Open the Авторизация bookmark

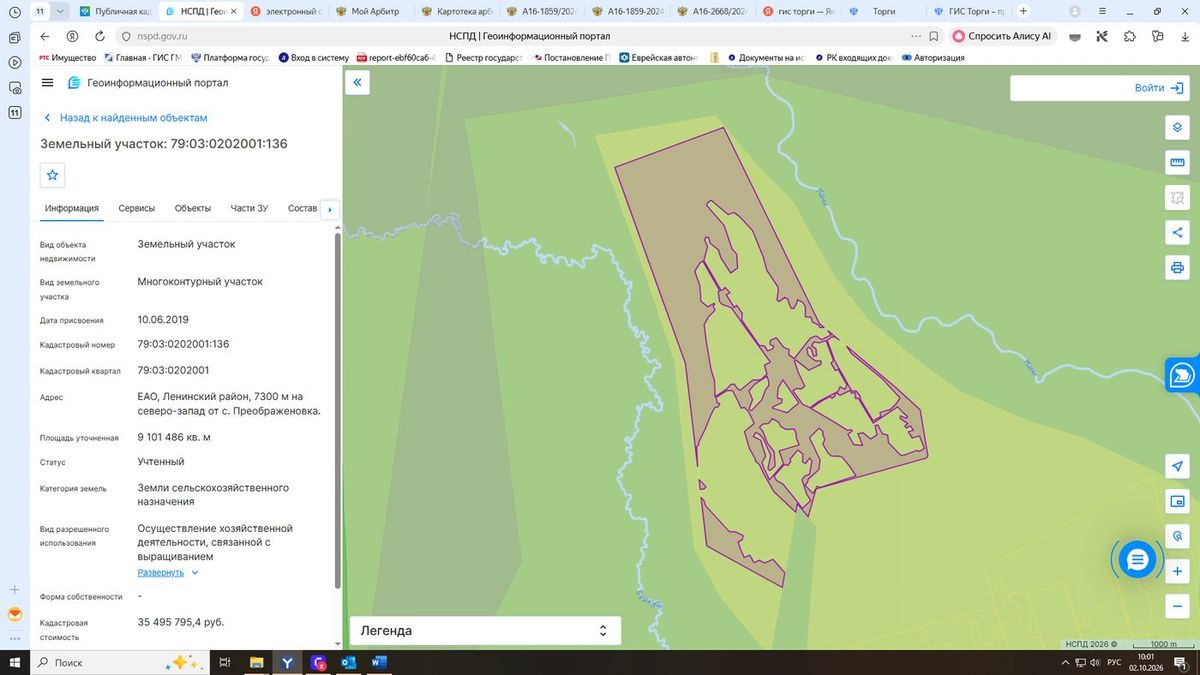[x=933, y=58]
